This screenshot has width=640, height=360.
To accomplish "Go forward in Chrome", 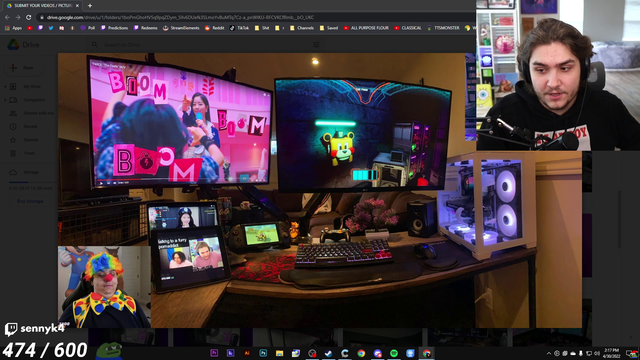I will 18,18.
